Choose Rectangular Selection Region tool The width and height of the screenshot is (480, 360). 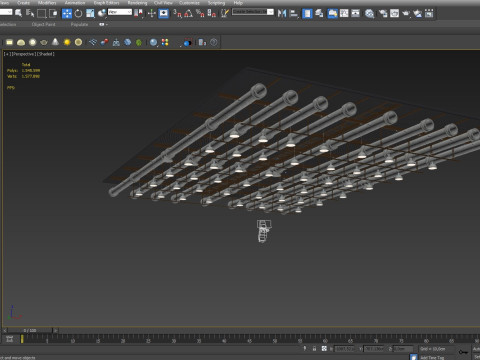[42, 13]
